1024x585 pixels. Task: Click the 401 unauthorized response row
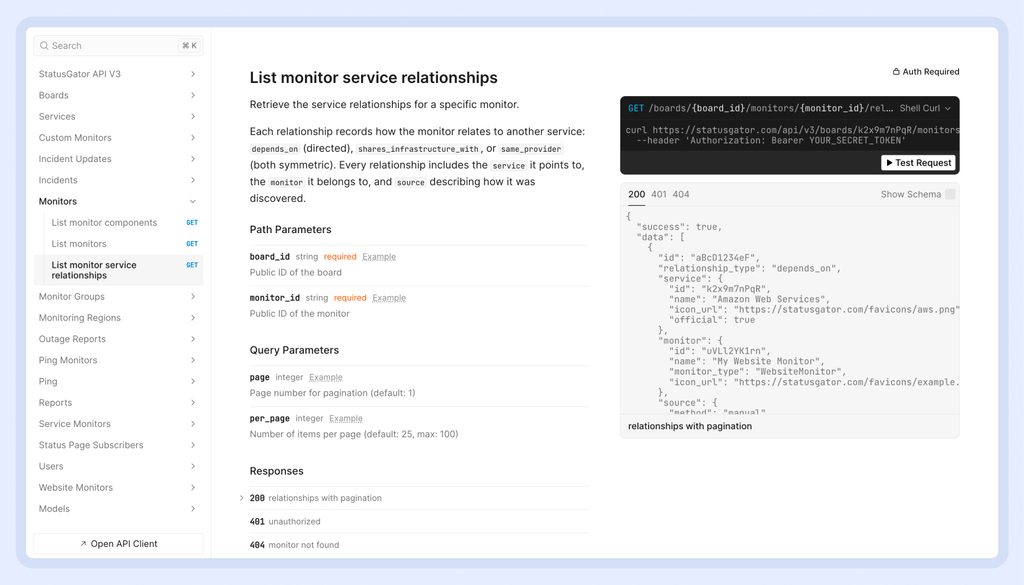pyautogui.click(x=419, y=522)
